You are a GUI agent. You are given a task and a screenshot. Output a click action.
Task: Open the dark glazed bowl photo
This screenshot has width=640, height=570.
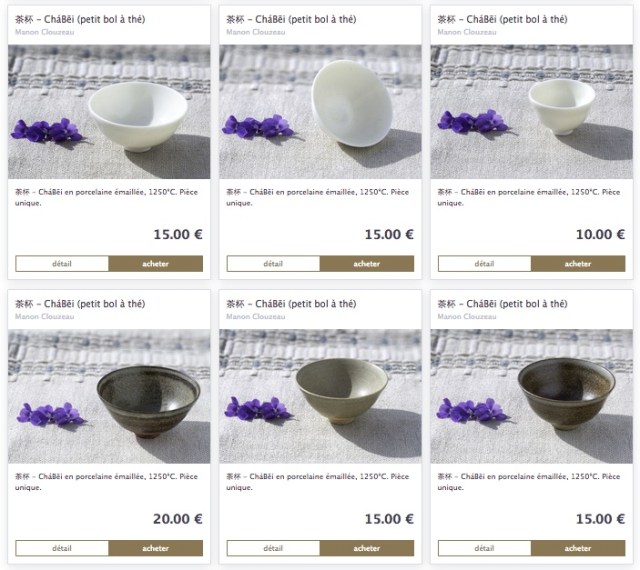[109, 396]
